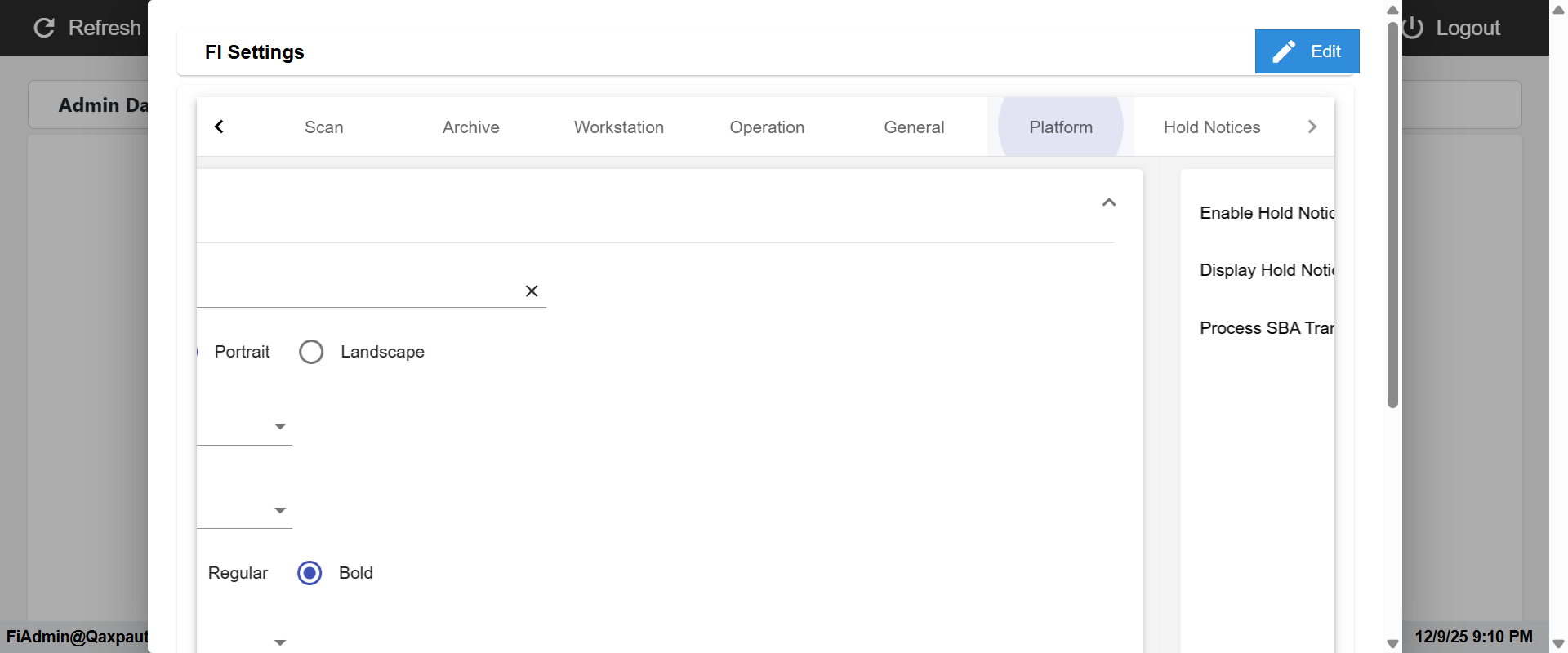Screen dimensions: 1568x653
Task: Switch to the Archive tab
Action: (471, 127)
